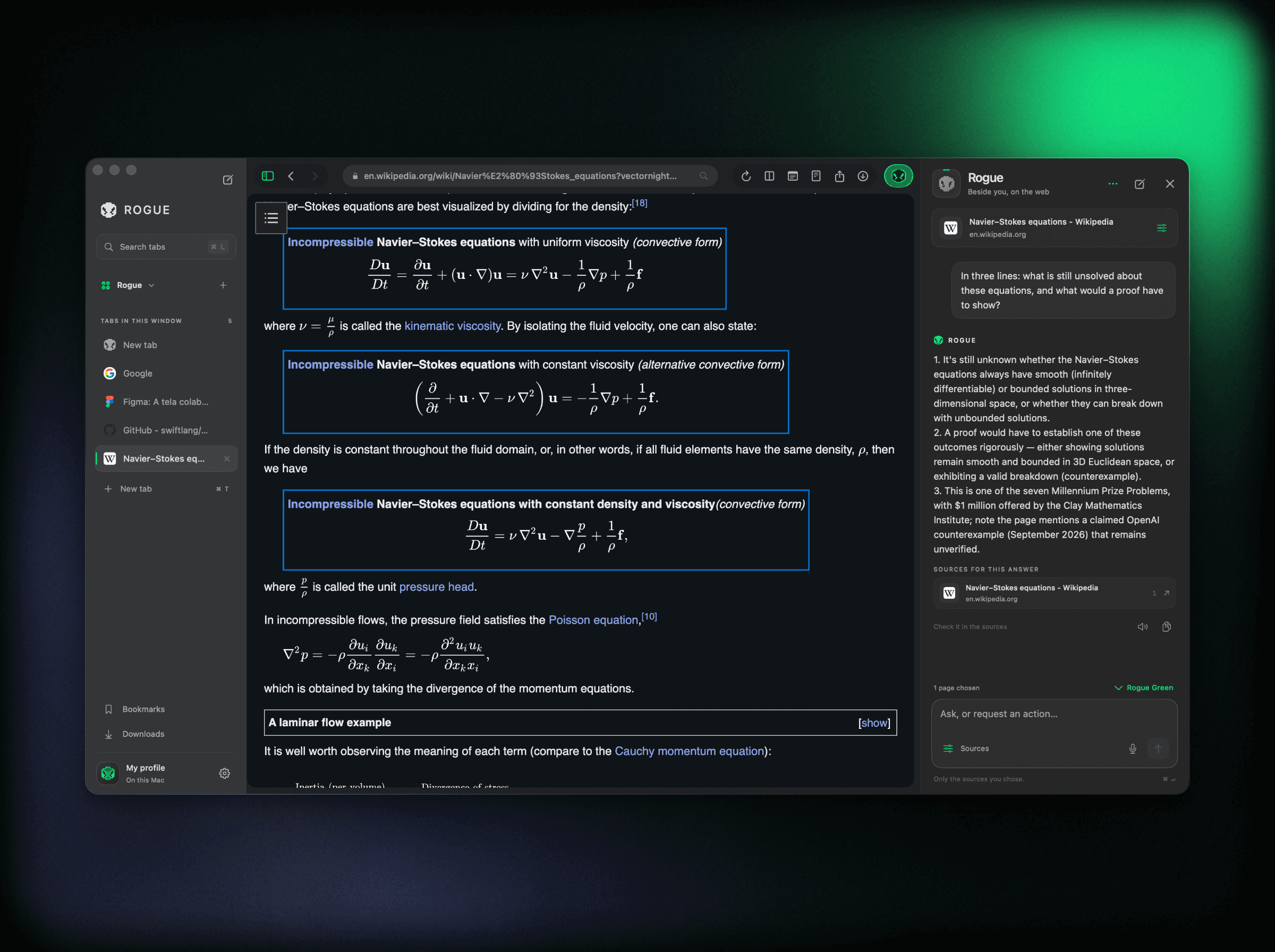Open the pressure head link

coord(437,586)
